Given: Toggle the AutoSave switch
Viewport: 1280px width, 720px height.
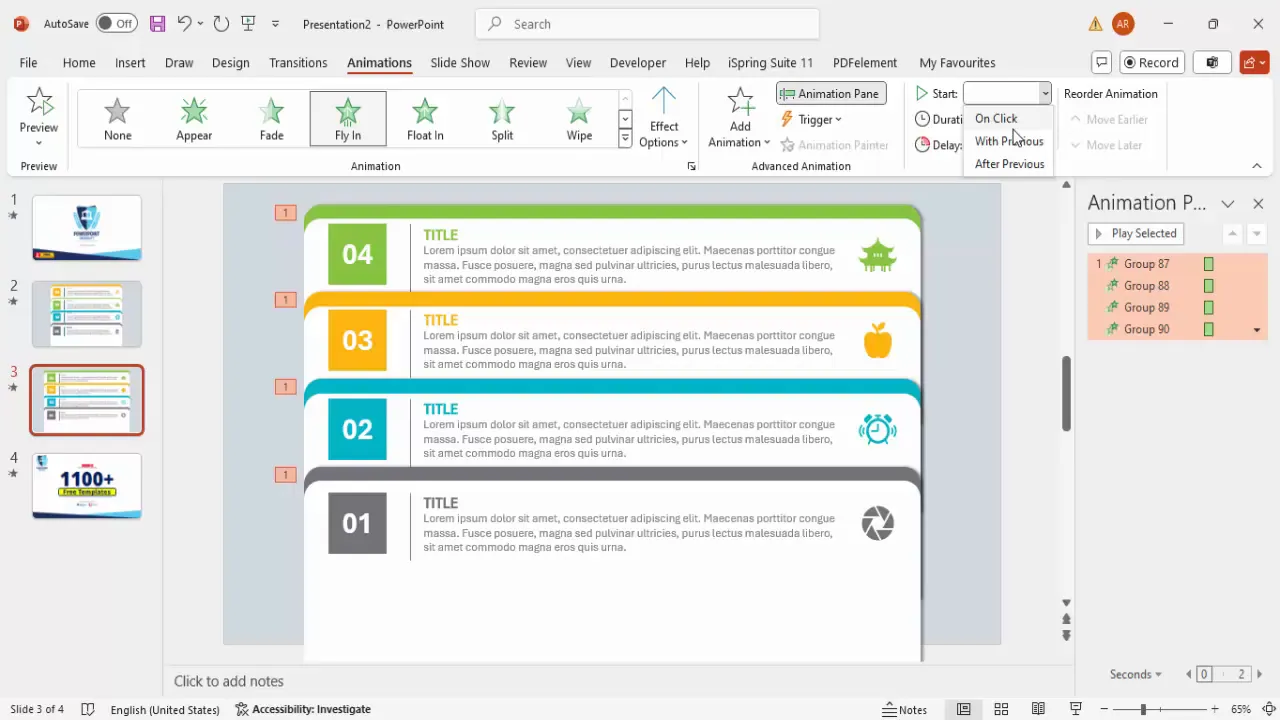Looking at the screenshot, I should 116,23.
